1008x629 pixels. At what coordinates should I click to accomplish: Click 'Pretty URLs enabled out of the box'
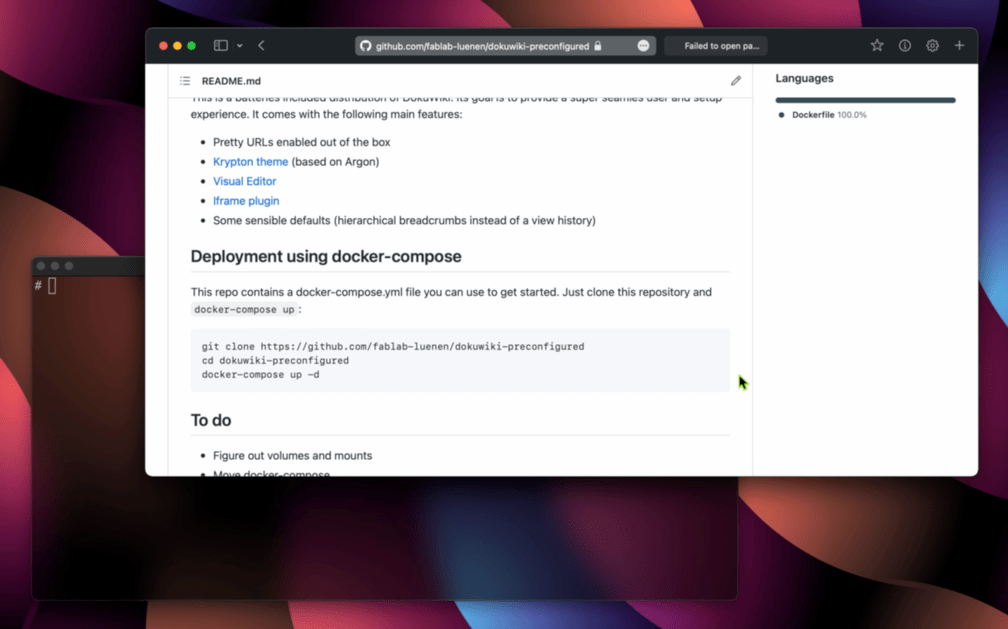(x=302, y=142)
